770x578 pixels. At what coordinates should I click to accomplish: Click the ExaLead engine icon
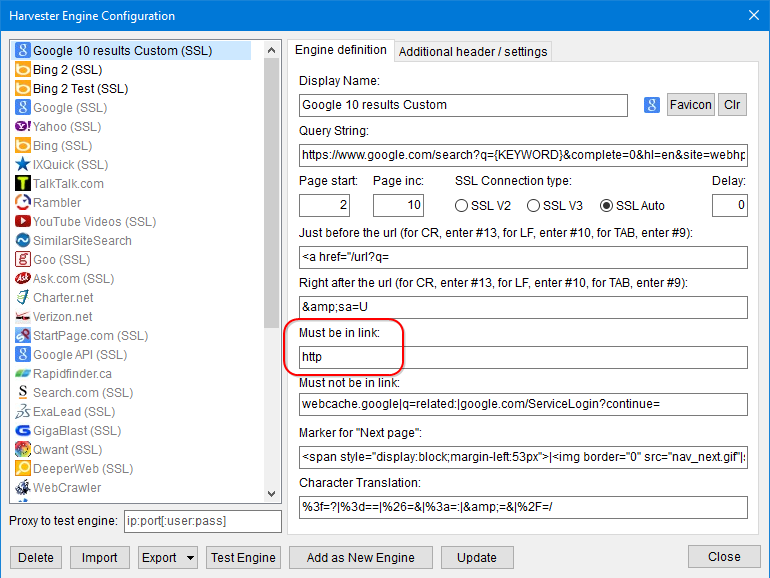(x=23, y=412)
